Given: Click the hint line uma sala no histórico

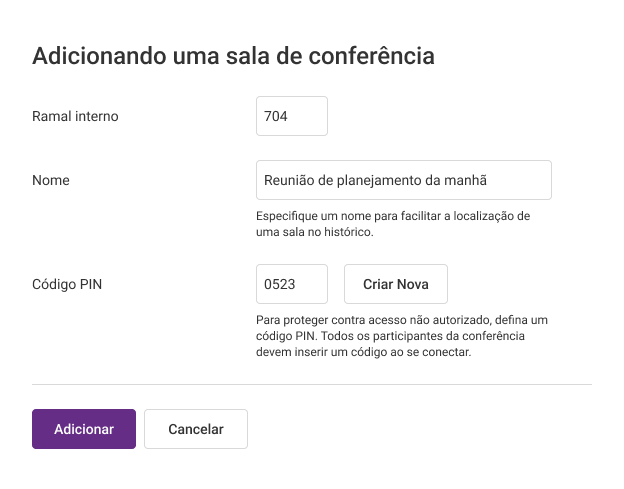Looking at the screenshot, I should click(315, 232).
